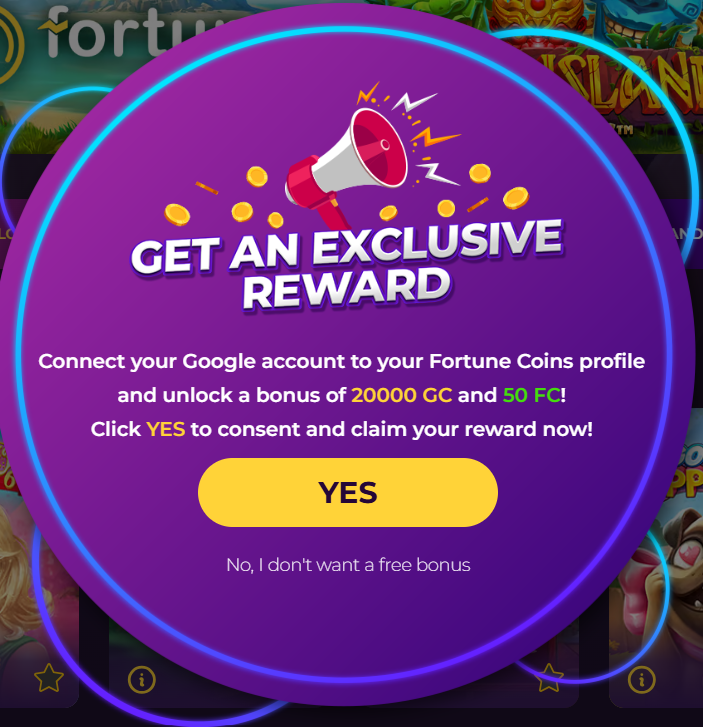
Task: Click the star icon left of the dog game
Action: coord(550,678)
